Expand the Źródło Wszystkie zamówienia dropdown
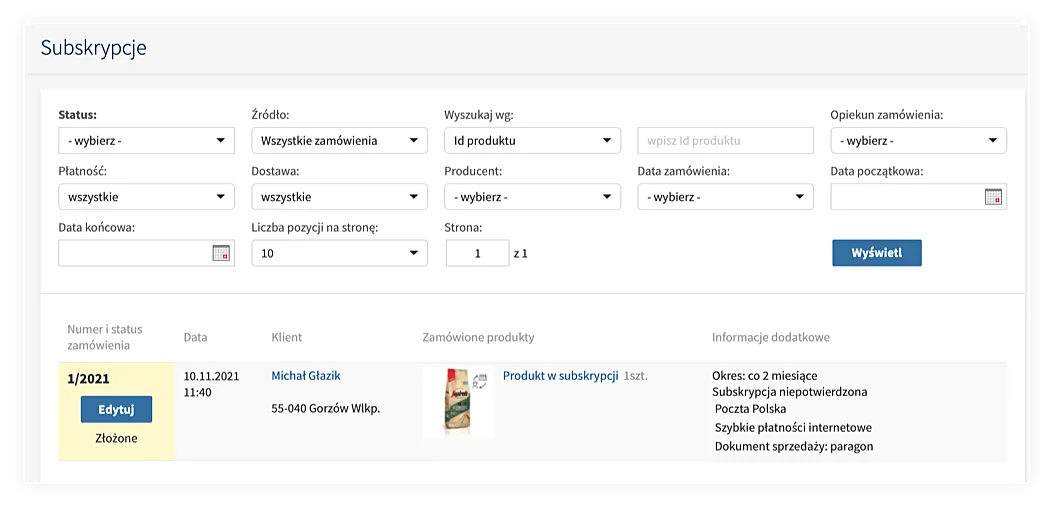The image size is (1052, 506). (x=339, y=141)
